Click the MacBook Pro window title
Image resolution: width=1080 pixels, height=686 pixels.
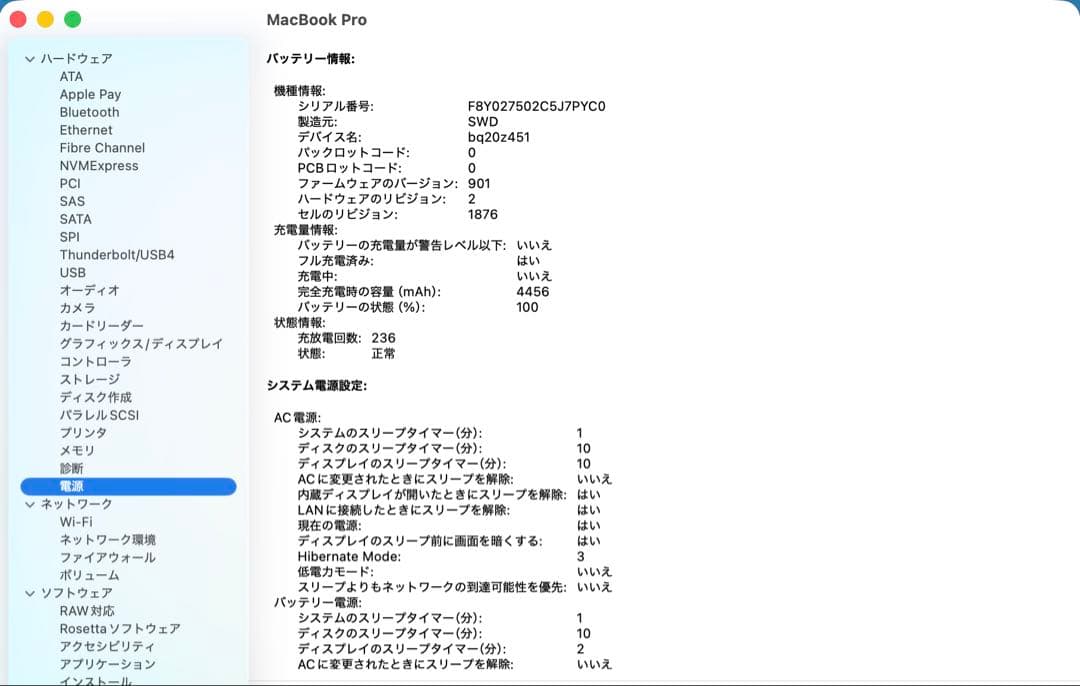point(317,20)
